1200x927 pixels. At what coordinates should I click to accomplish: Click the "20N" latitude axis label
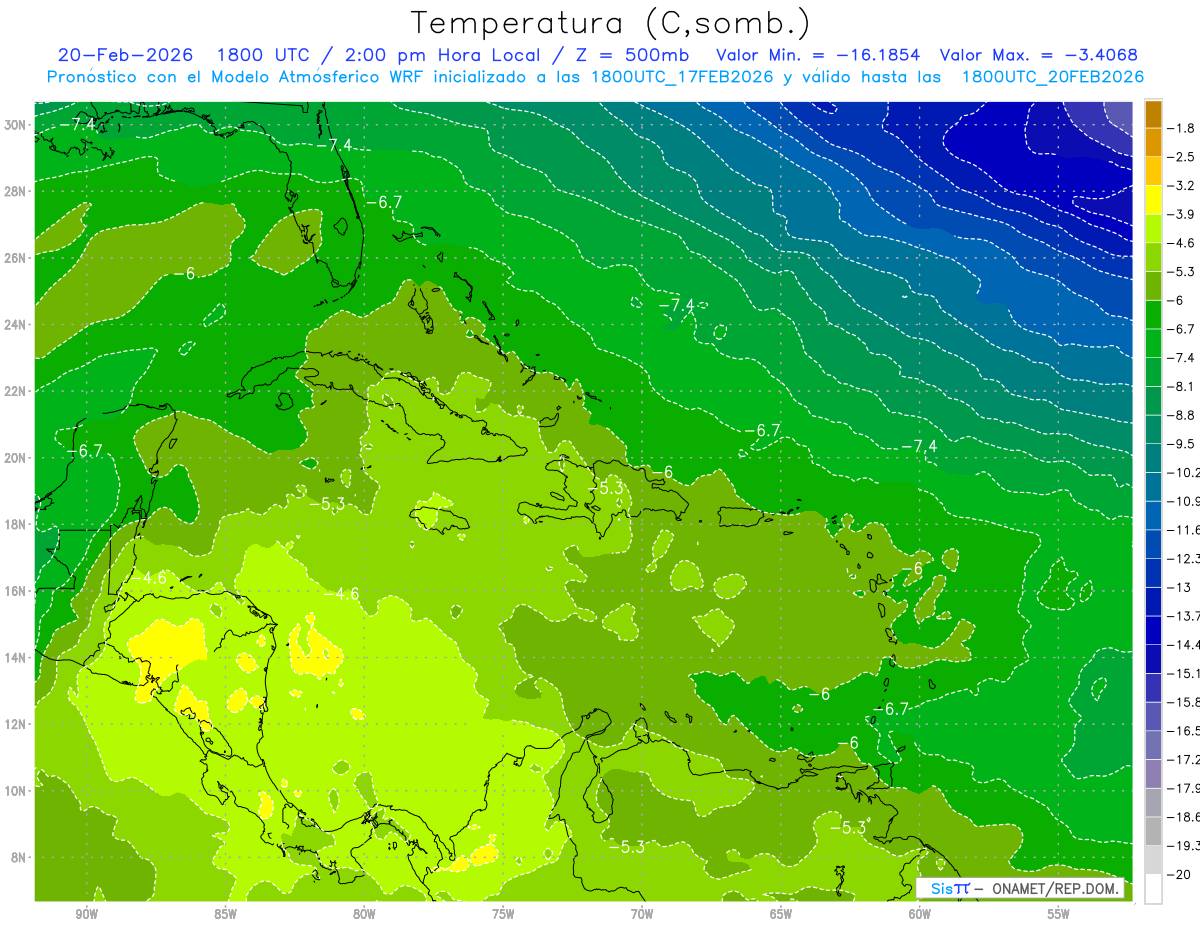[x=15, y=458]
